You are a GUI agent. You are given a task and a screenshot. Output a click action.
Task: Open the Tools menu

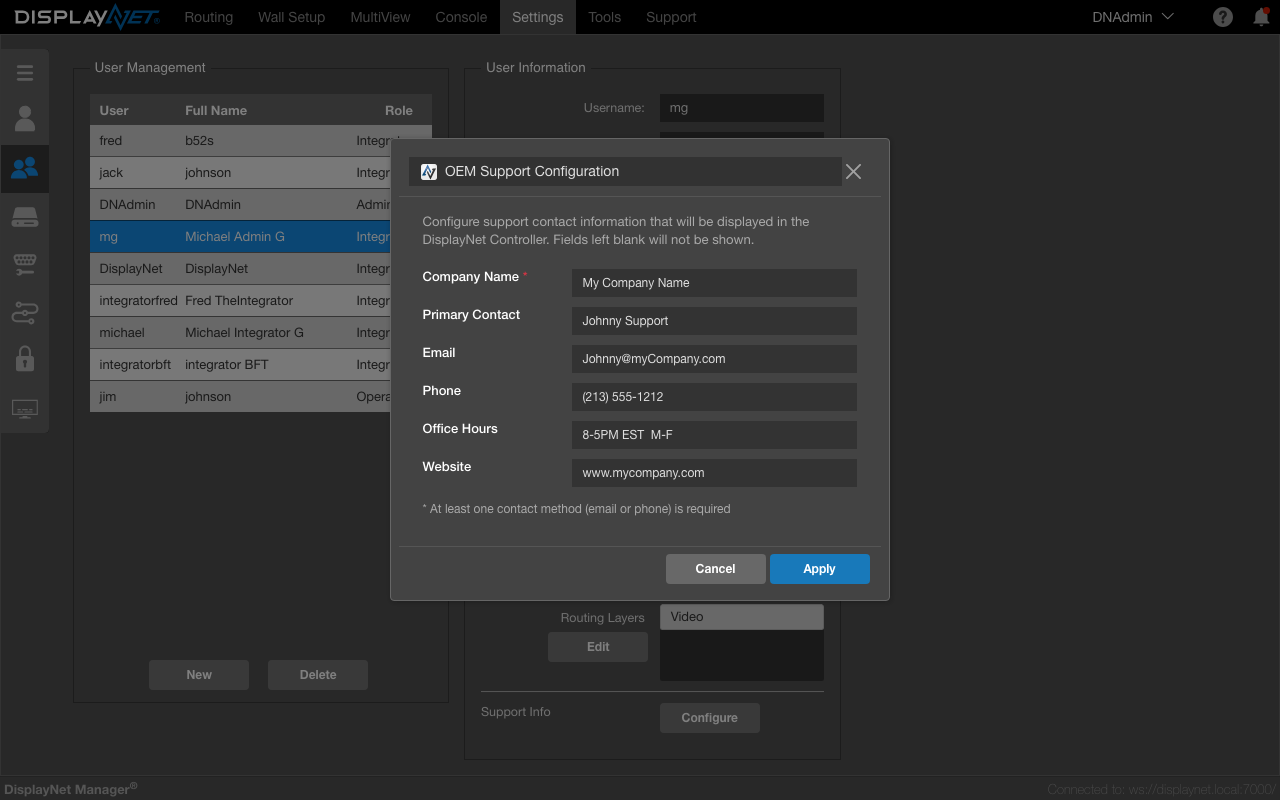604,17
